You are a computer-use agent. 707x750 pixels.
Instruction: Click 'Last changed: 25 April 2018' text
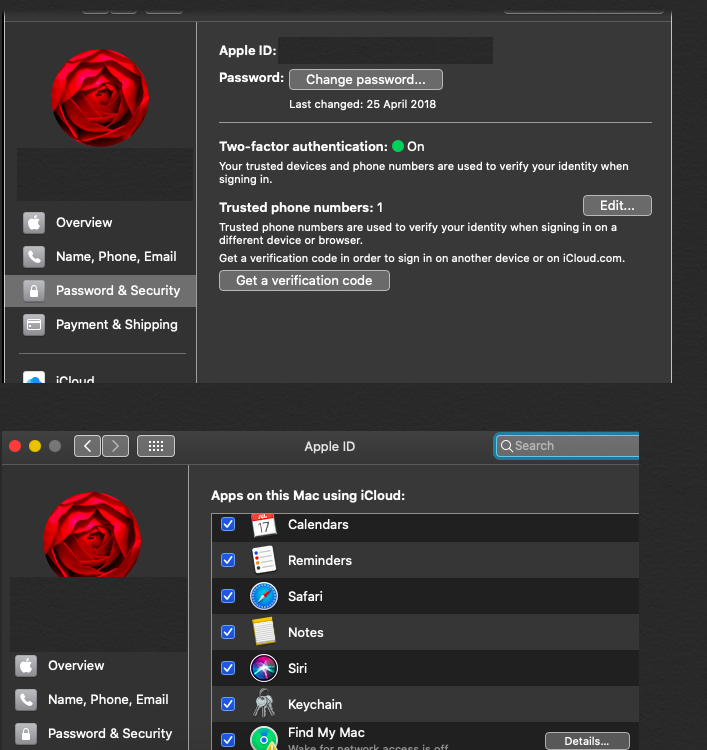tap(362, 104)
